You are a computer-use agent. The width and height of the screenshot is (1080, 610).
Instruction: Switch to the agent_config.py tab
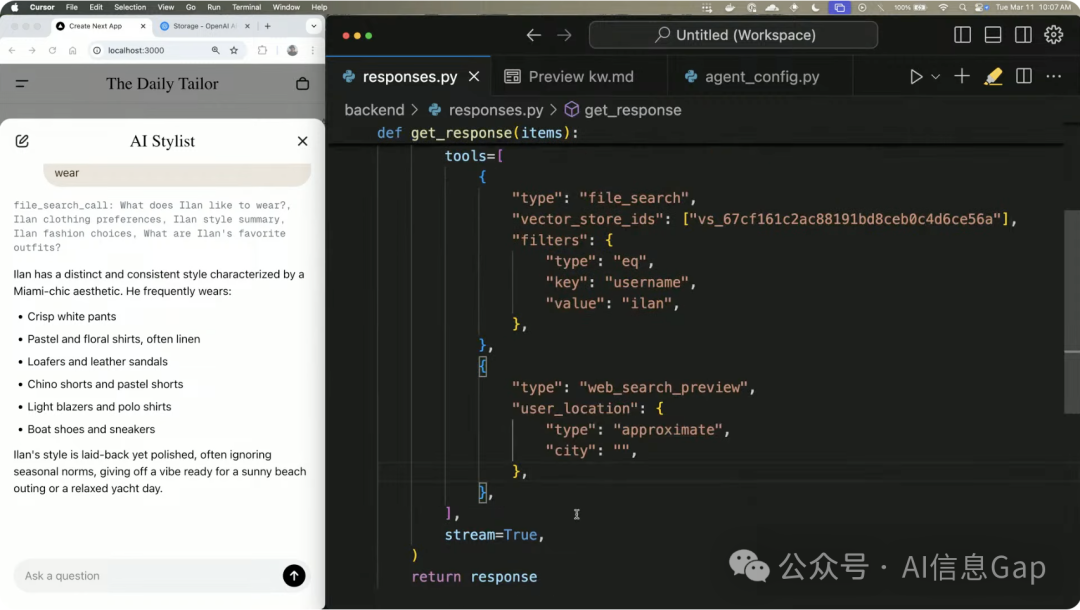751,77
